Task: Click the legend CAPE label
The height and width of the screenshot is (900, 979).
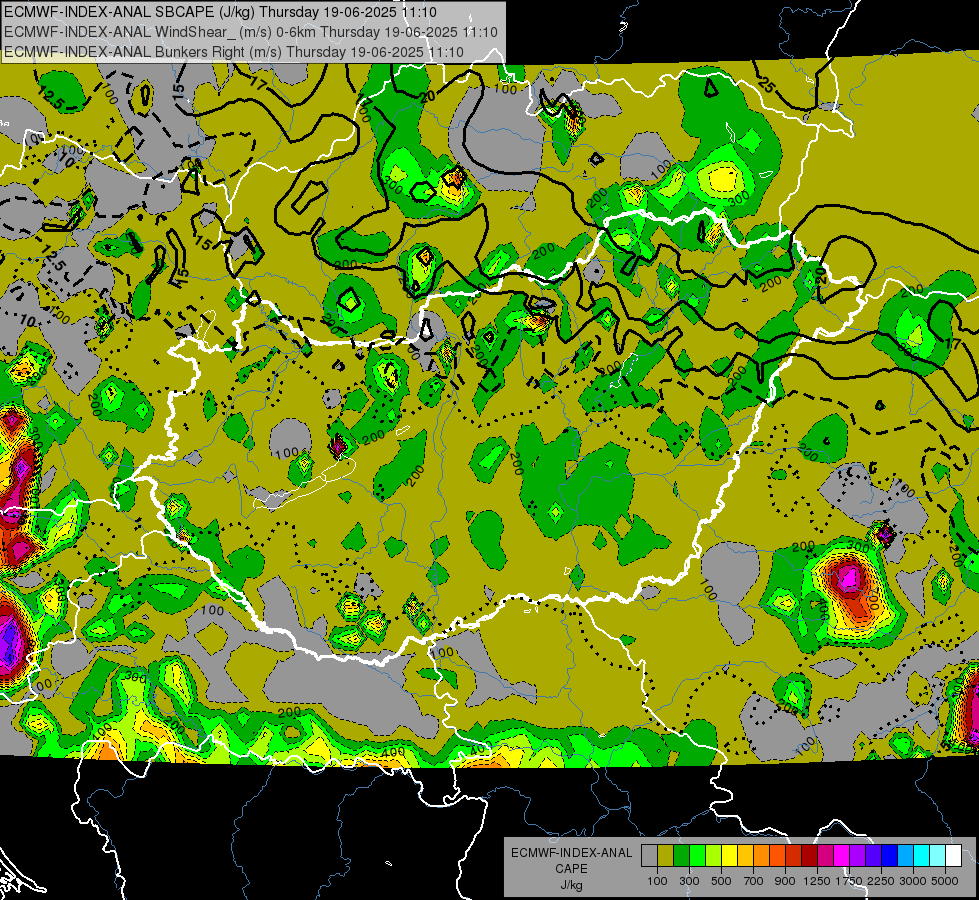Action: (571, 869)
